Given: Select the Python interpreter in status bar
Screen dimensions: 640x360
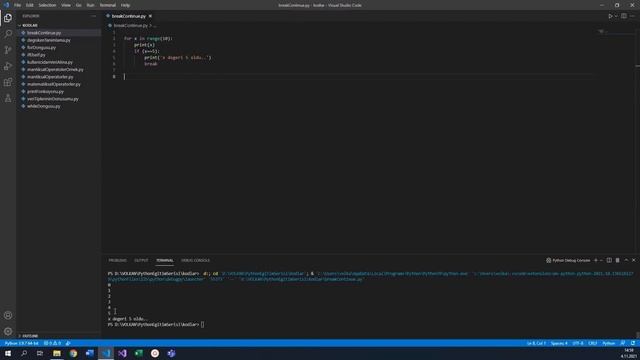Looking at the screenshot, I should tap(21, 343).
